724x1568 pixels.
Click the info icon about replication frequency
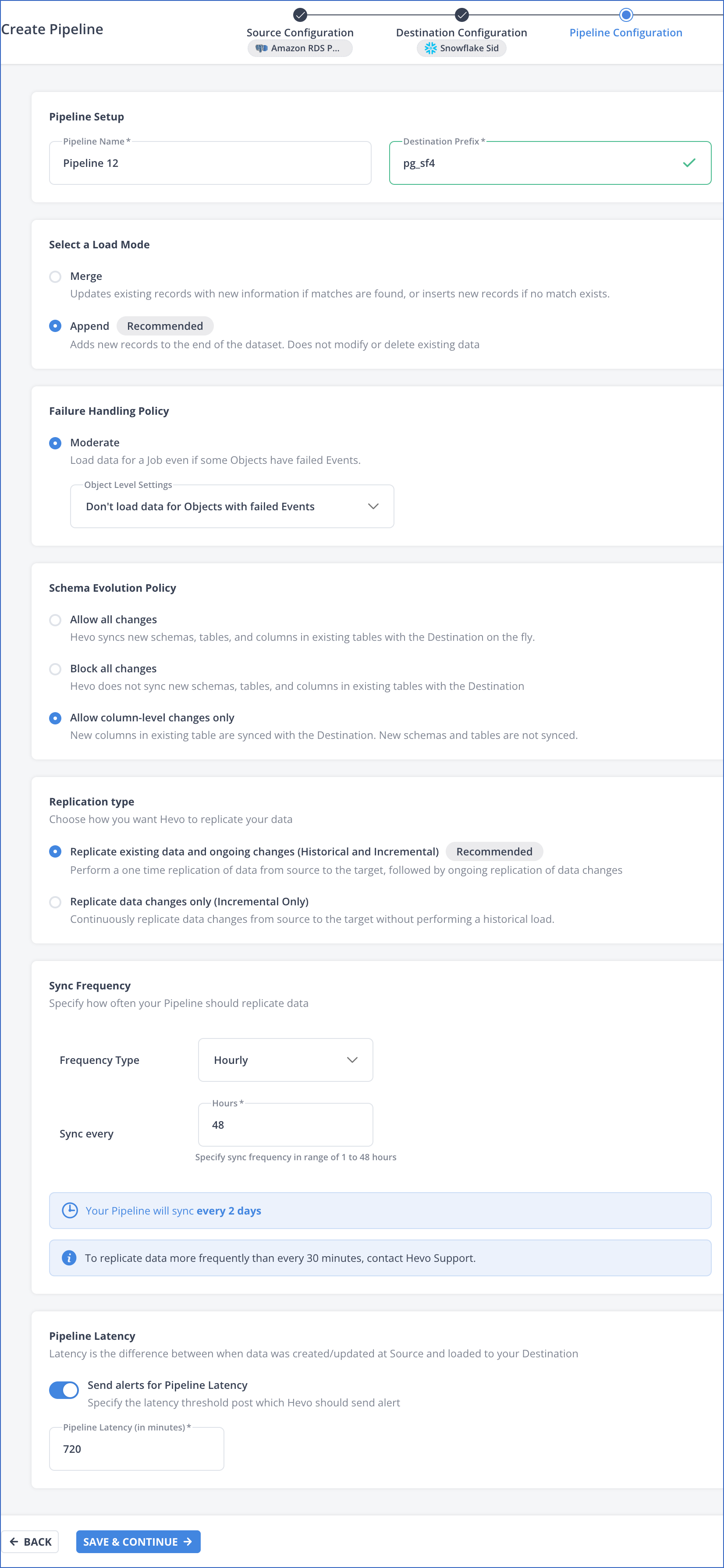click(x=69, y=1258)
